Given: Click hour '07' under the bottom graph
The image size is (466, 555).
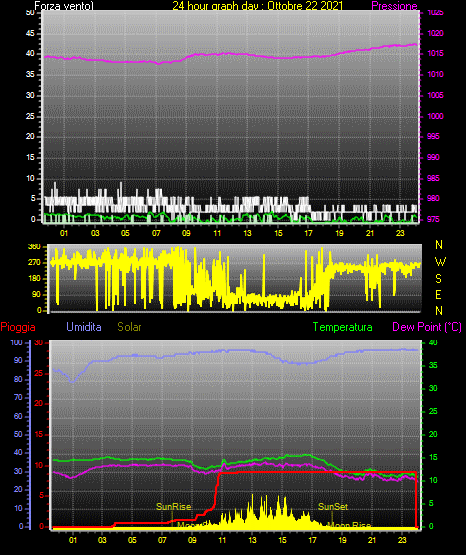Looking at the screenshot, I should pos(162,540).
